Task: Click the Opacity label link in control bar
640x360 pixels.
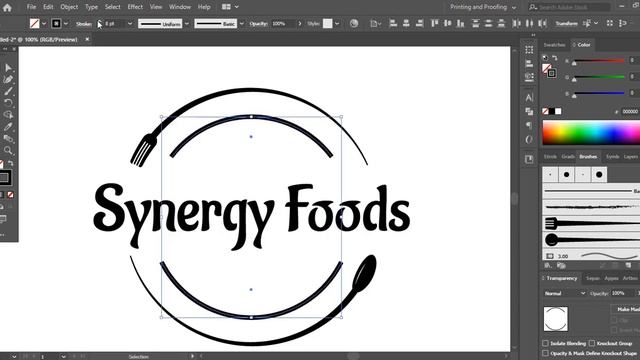Action: coord(258,24)
